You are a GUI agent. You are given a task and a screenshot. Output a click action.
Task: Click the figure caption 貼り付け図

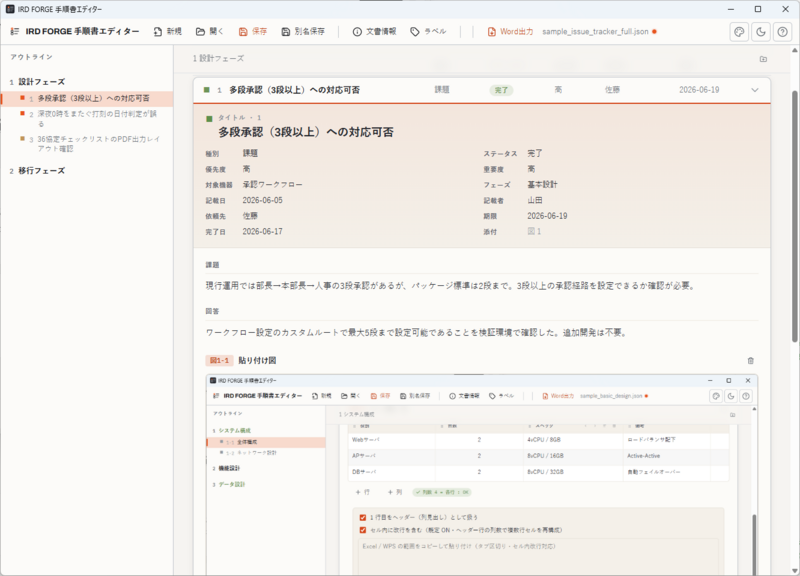pos(257,361)
